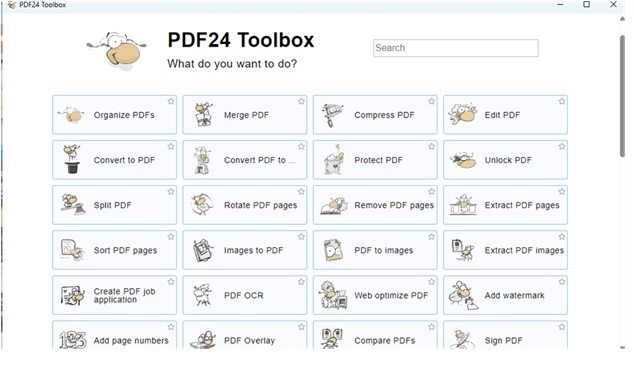The width and height of the screenshot is (634, 373).
Task: Click the Compare PDFs icon
Action: click(x=332, y=339)
